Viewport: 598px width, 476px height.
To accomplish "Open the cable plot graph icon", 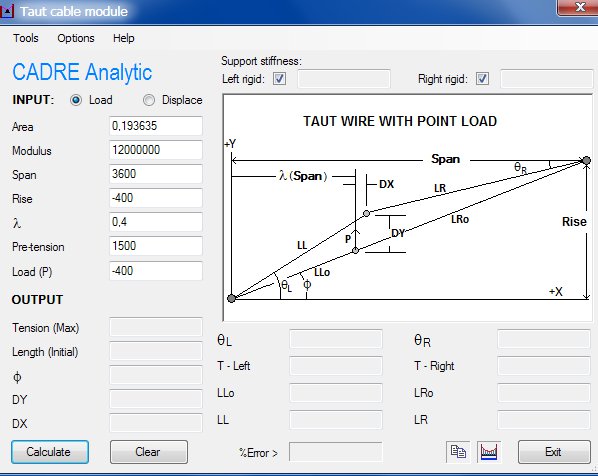I will pos(489,452).
